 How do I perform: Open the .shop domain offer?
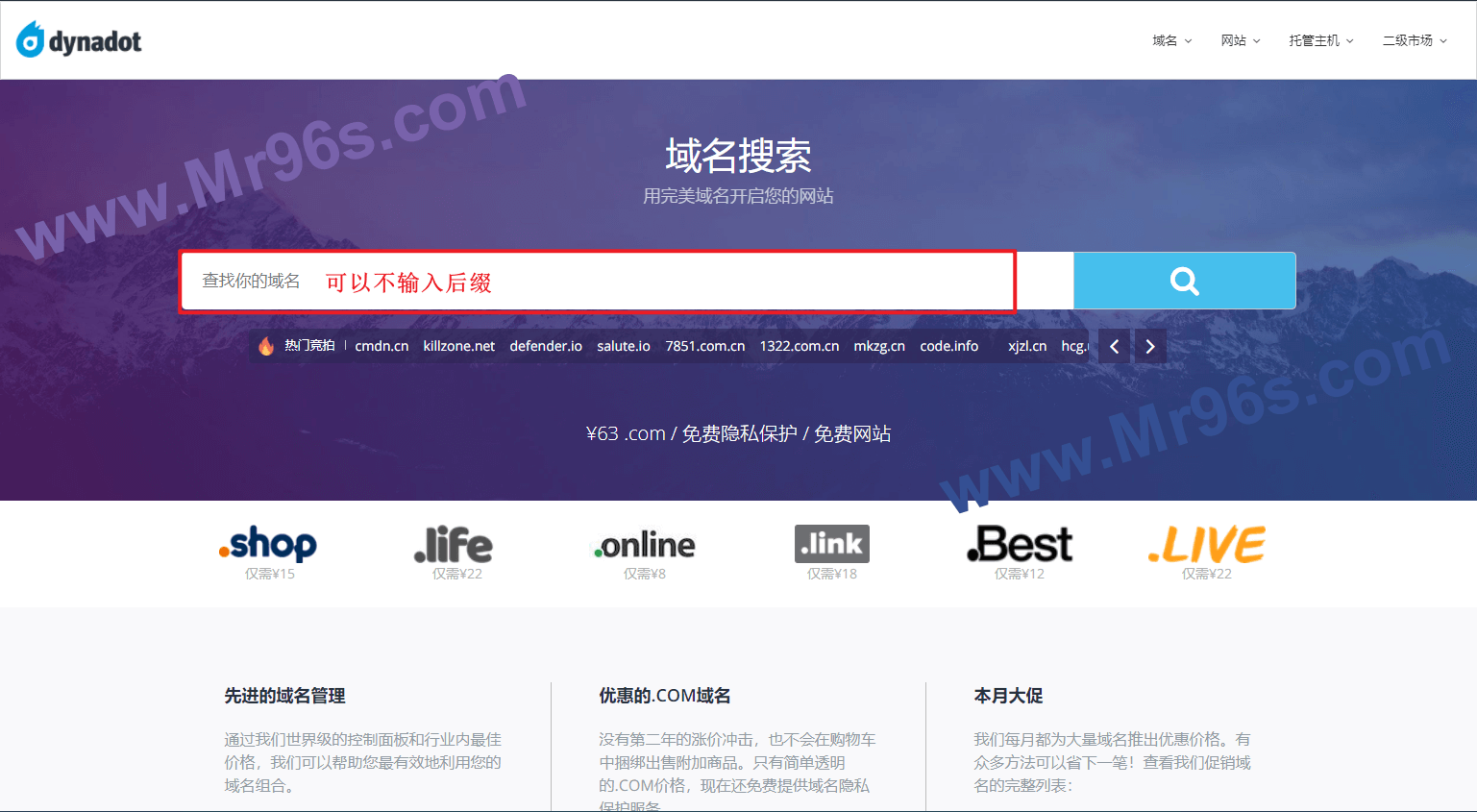click(268, 544)
